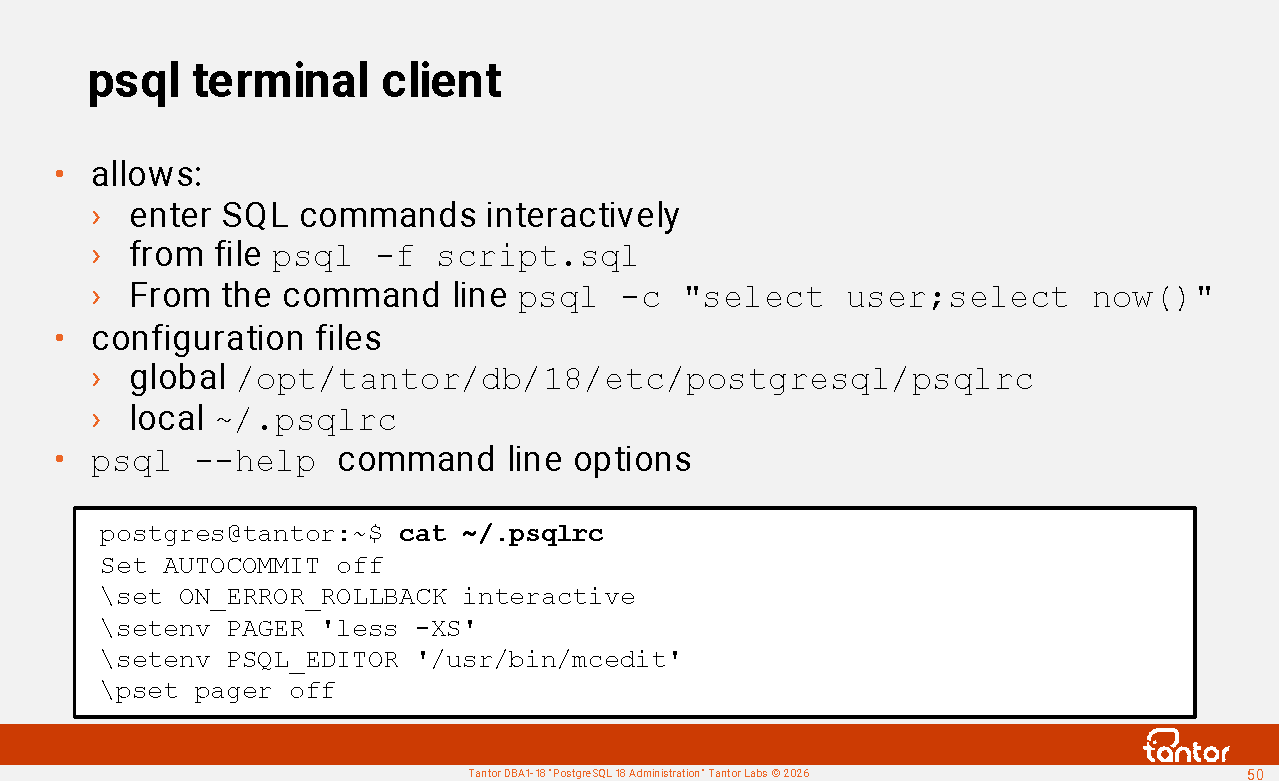Click the chevron before 'enter SQL commands interactively'

click(x=96, y=216)
